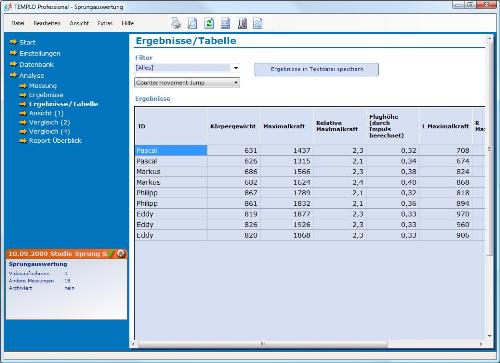Click the Körpergewicht value 631
Image resolution: width=500 pixels, height=363 pixels.
click(x=251, y=150)
